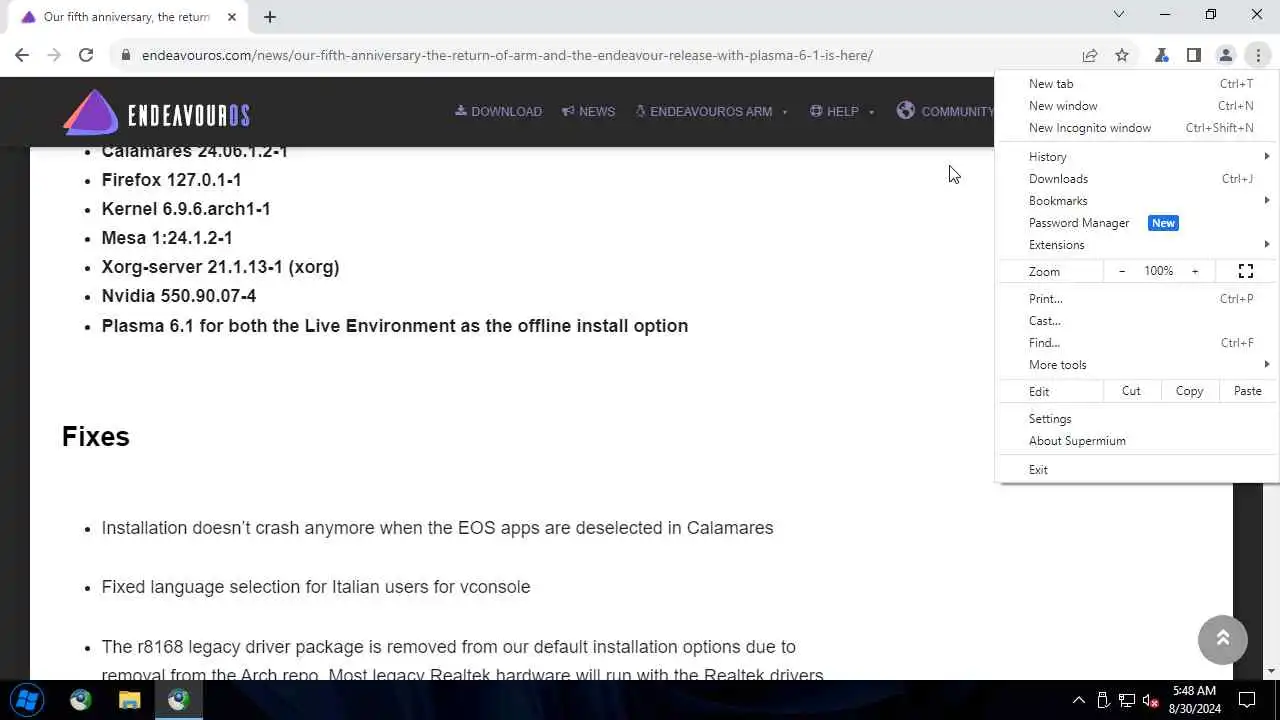This screenshot has height=720, width=1280.
Task: Toggle the side panel icon
Action: [1194, 55]
